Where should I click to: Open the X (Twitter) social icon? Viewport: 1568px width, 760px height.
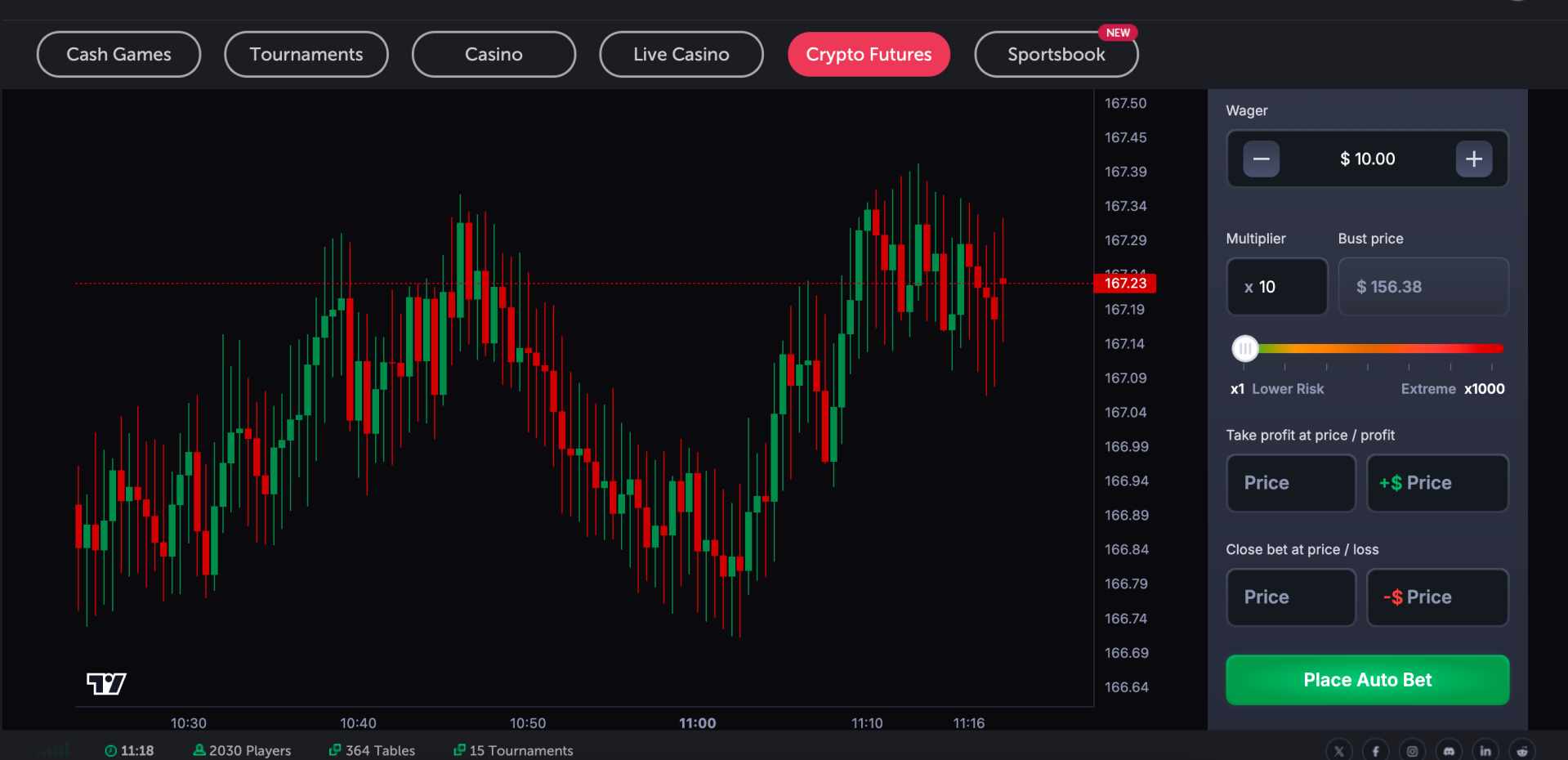click(1338, 749)
